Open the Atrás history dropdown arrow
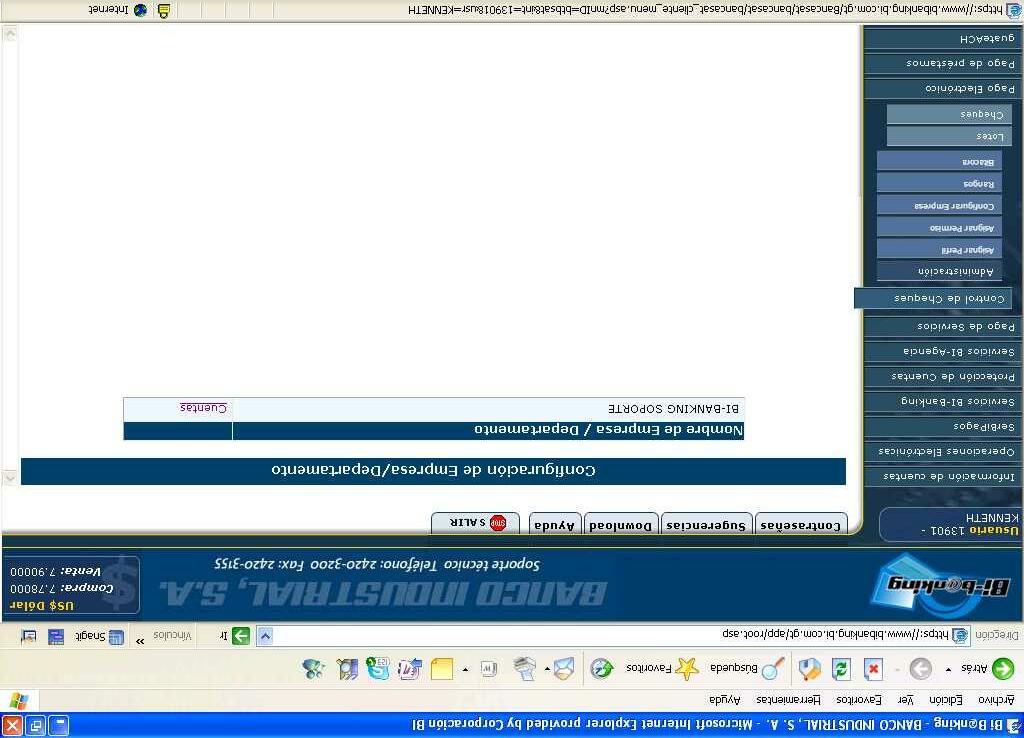Viewport: 1024px width, 738px height. (x=948, y=669)
